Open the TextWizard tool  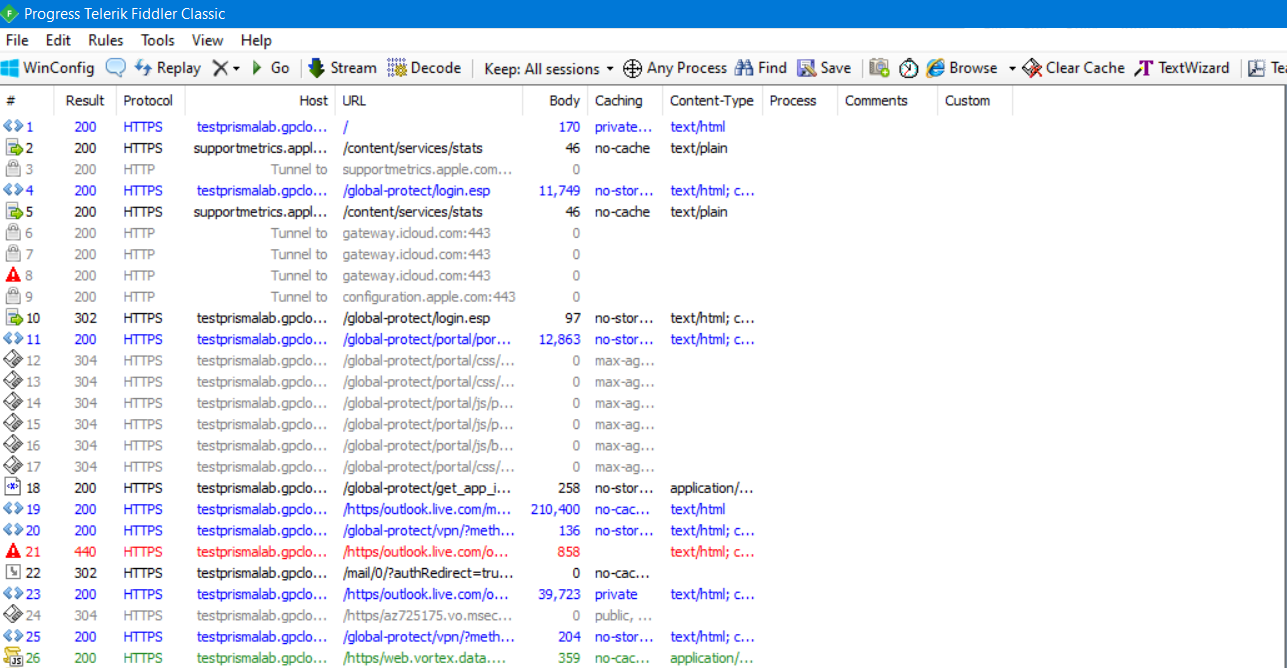pos(1182,68)
